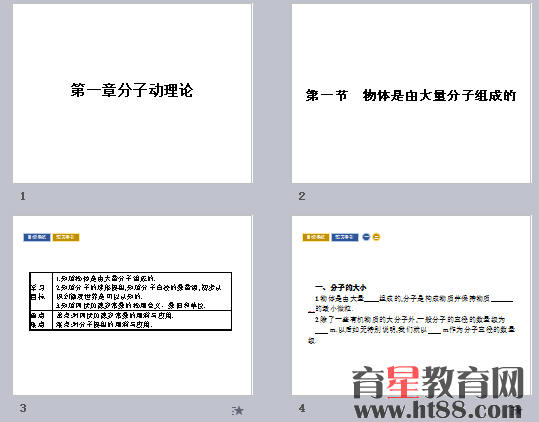
Task: Click the yellow circle icon on slide 4
Action: pos(376,237)
